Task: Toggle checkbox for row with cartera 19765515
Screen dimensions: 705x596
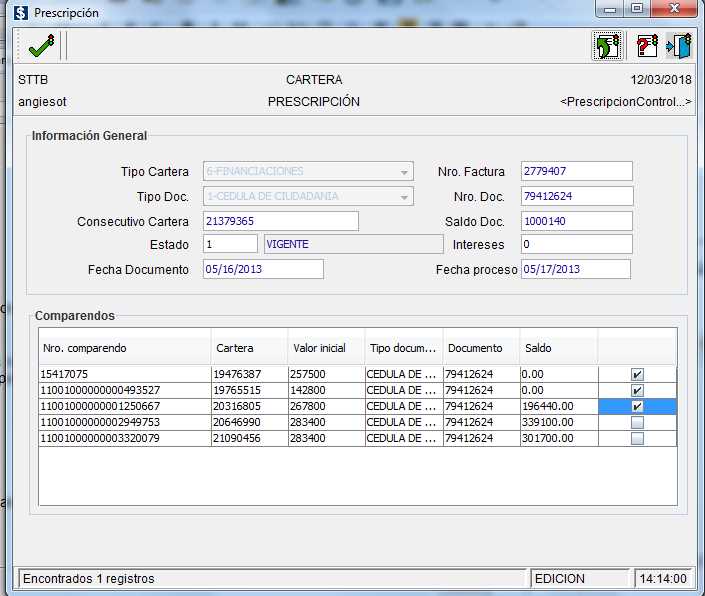Action: click(637, 390)
